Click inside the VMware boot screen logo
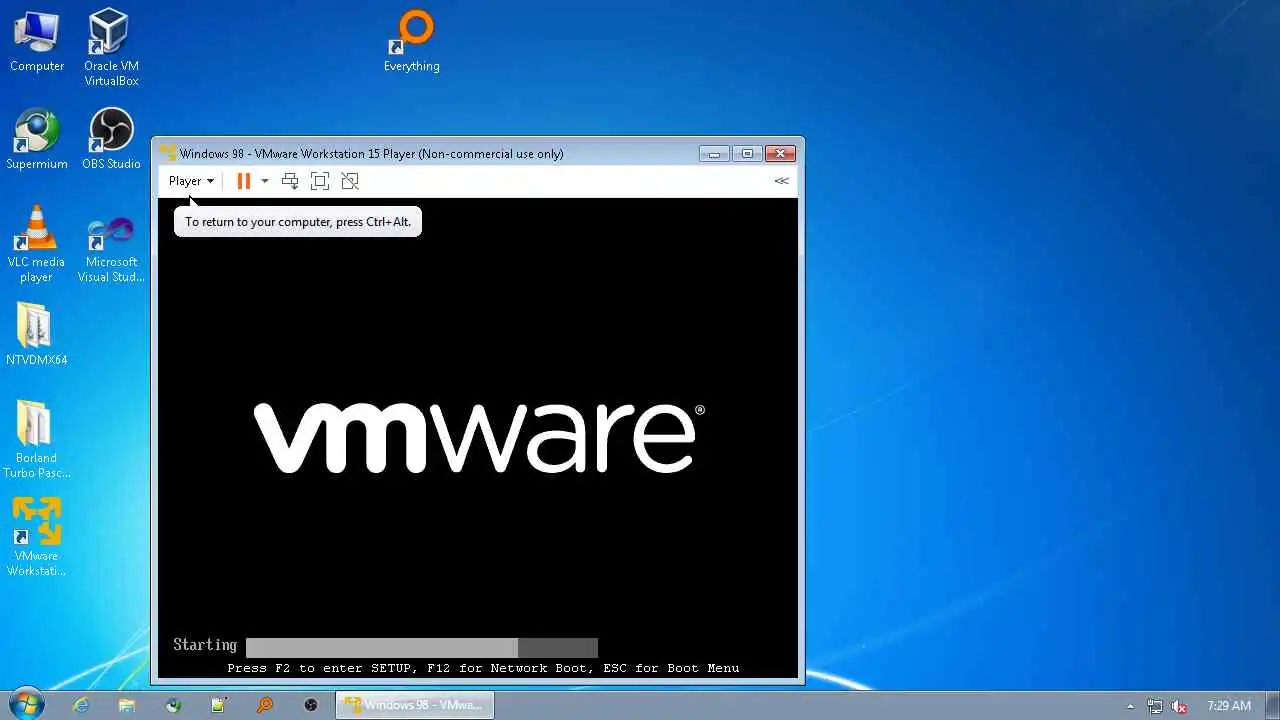The image size is (1280, 720). coord(479,437)
